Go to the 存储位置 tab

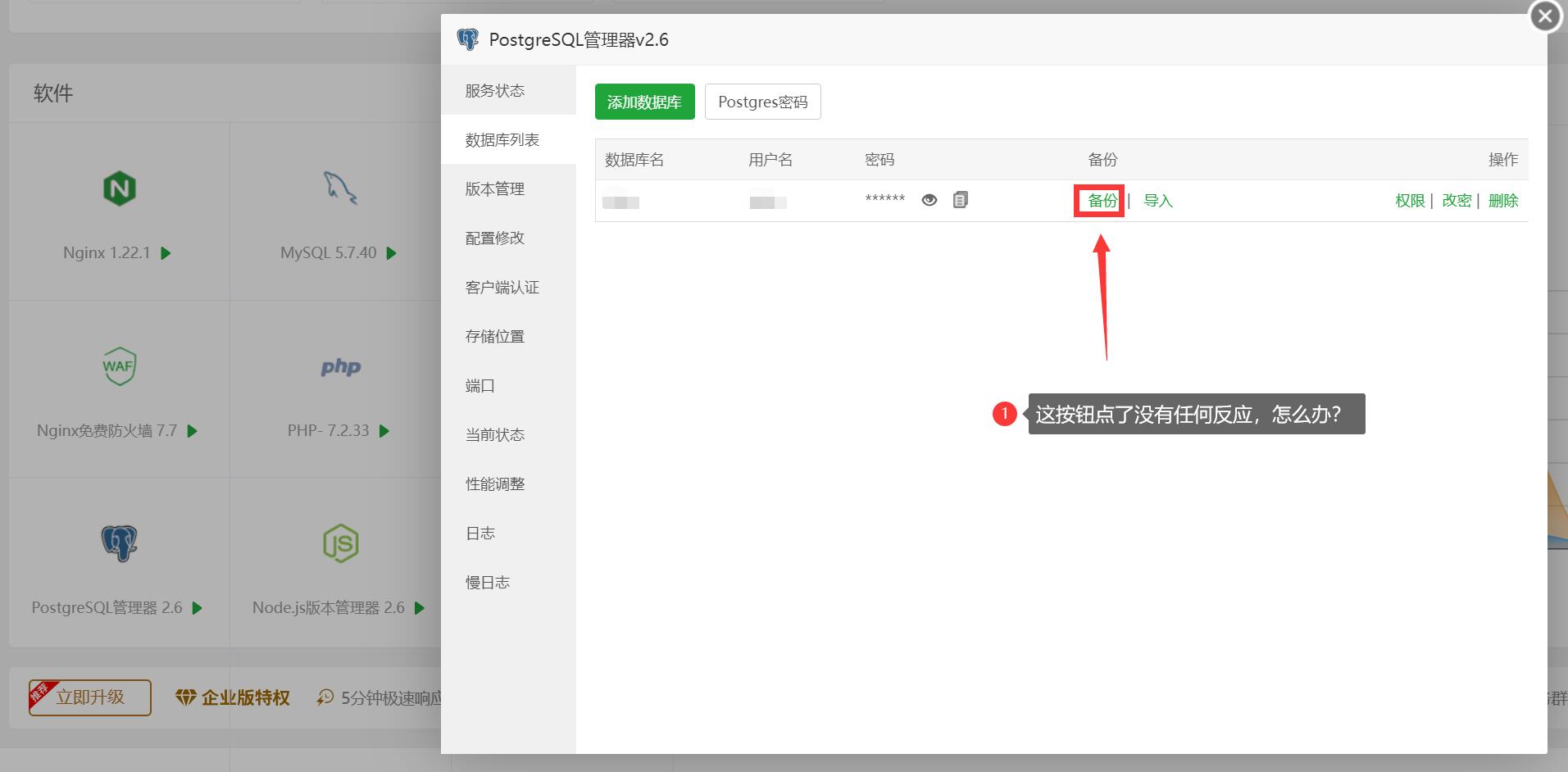(508, 336)
